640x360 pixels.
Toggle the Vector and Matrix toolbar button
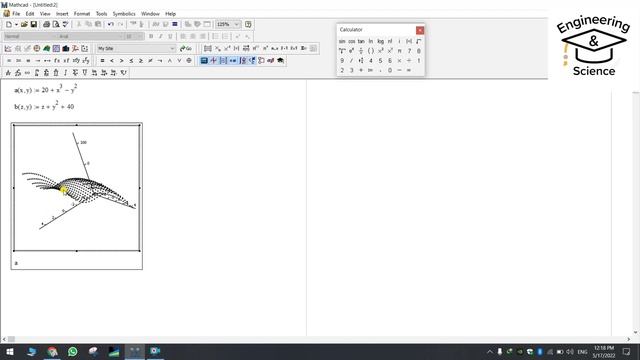point(223,60)
